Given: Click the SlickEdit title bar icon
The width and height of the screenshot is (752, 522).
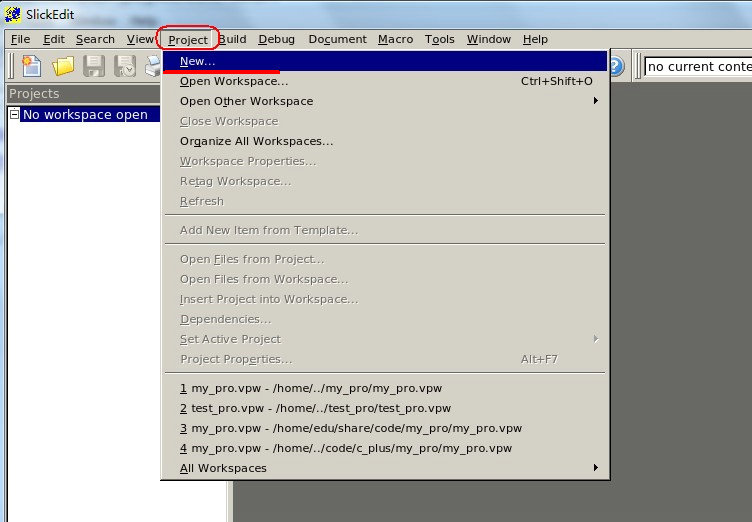Looking at the screenshot, I should tap(12, 14).
